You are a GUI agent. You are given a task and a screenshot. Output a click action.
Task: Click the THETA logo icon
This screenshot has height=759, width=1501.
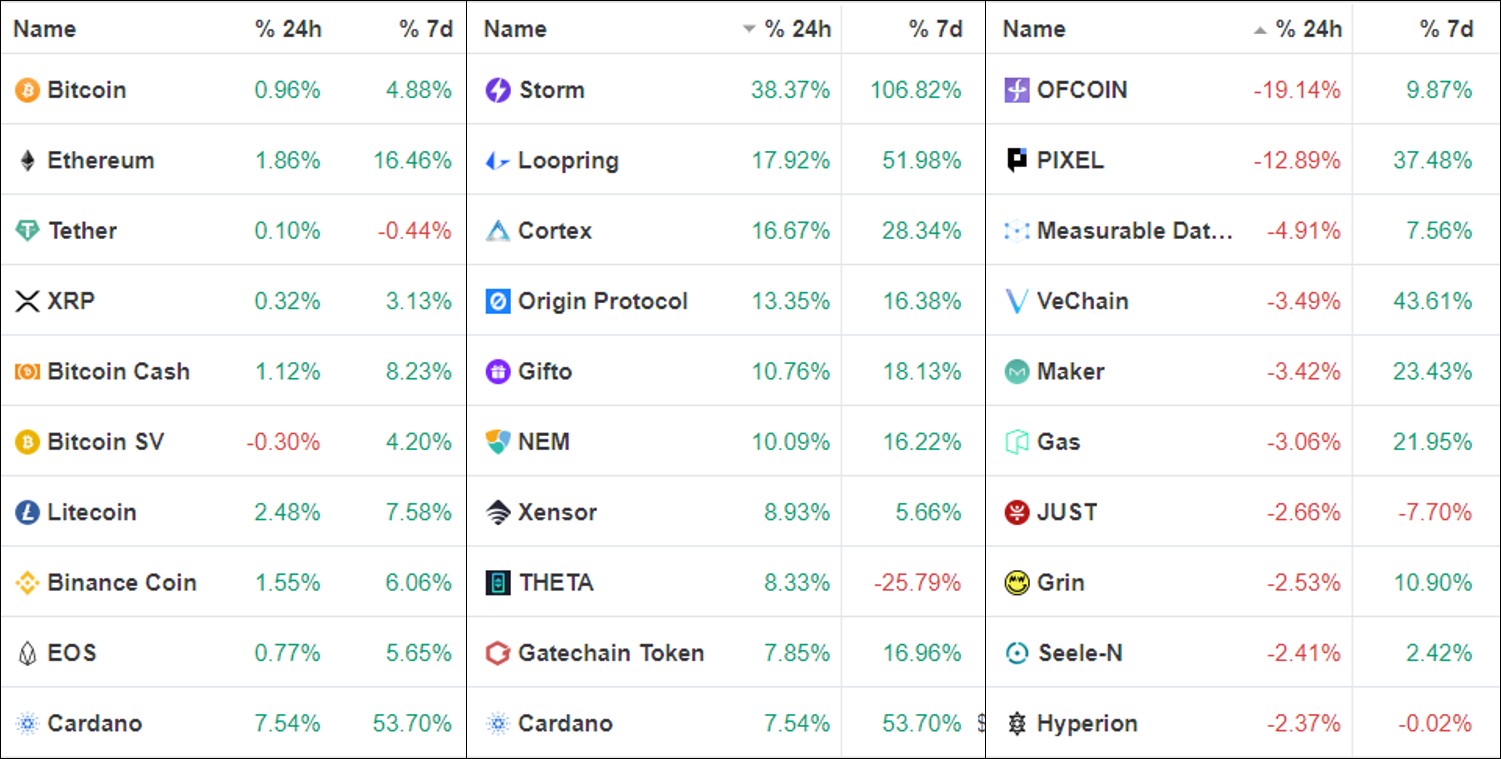(497, 583)
